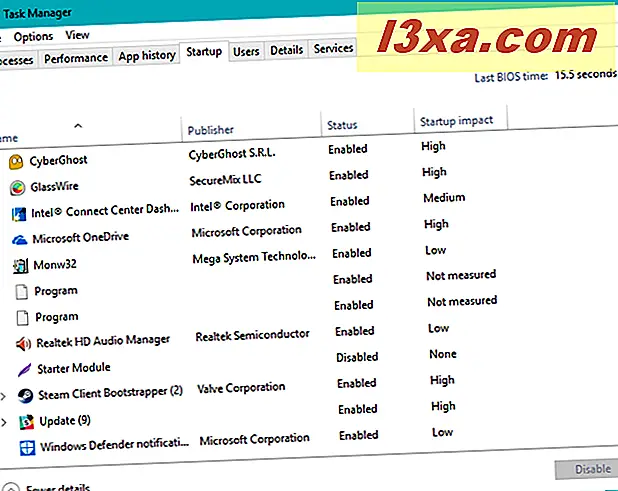Click the Monw32 app icon
This screenshot has height=491, width=618.
pos(20,266)
